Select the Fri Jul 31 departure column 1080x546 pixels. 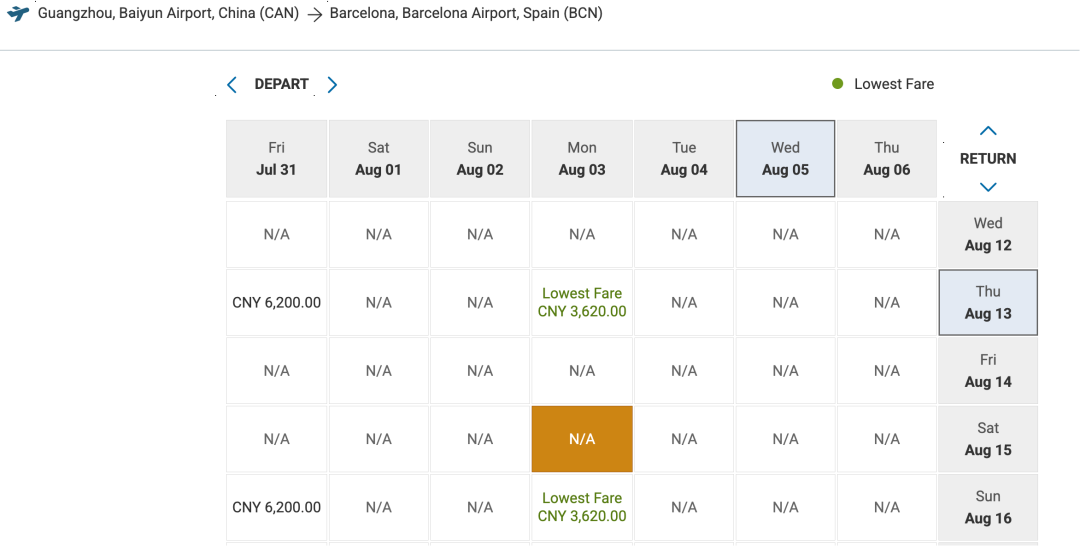(277, 159)
